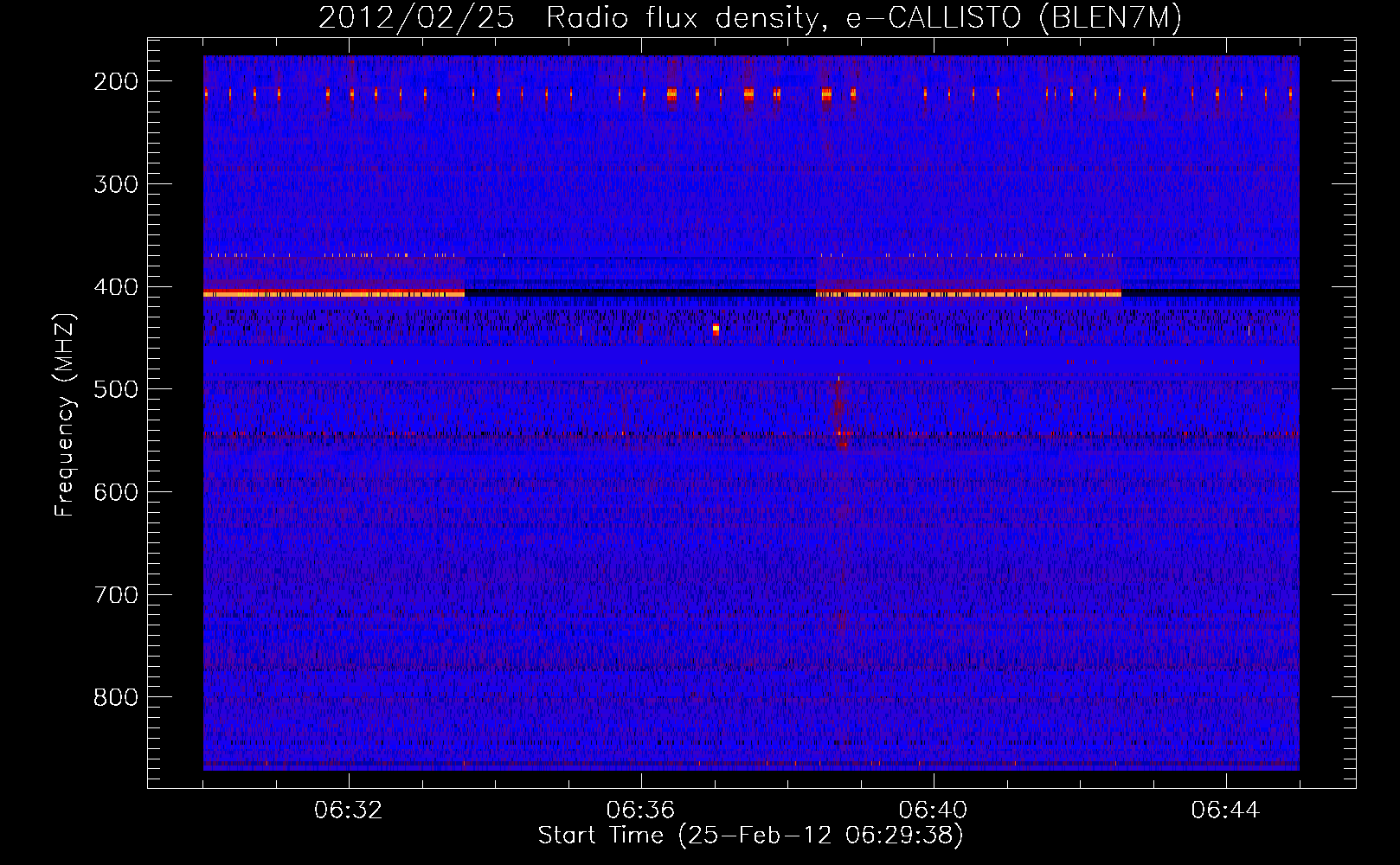Click the 300 frequency tick label
The width and height of the screenshot is (1400, 865).
[x=116, y=184]
